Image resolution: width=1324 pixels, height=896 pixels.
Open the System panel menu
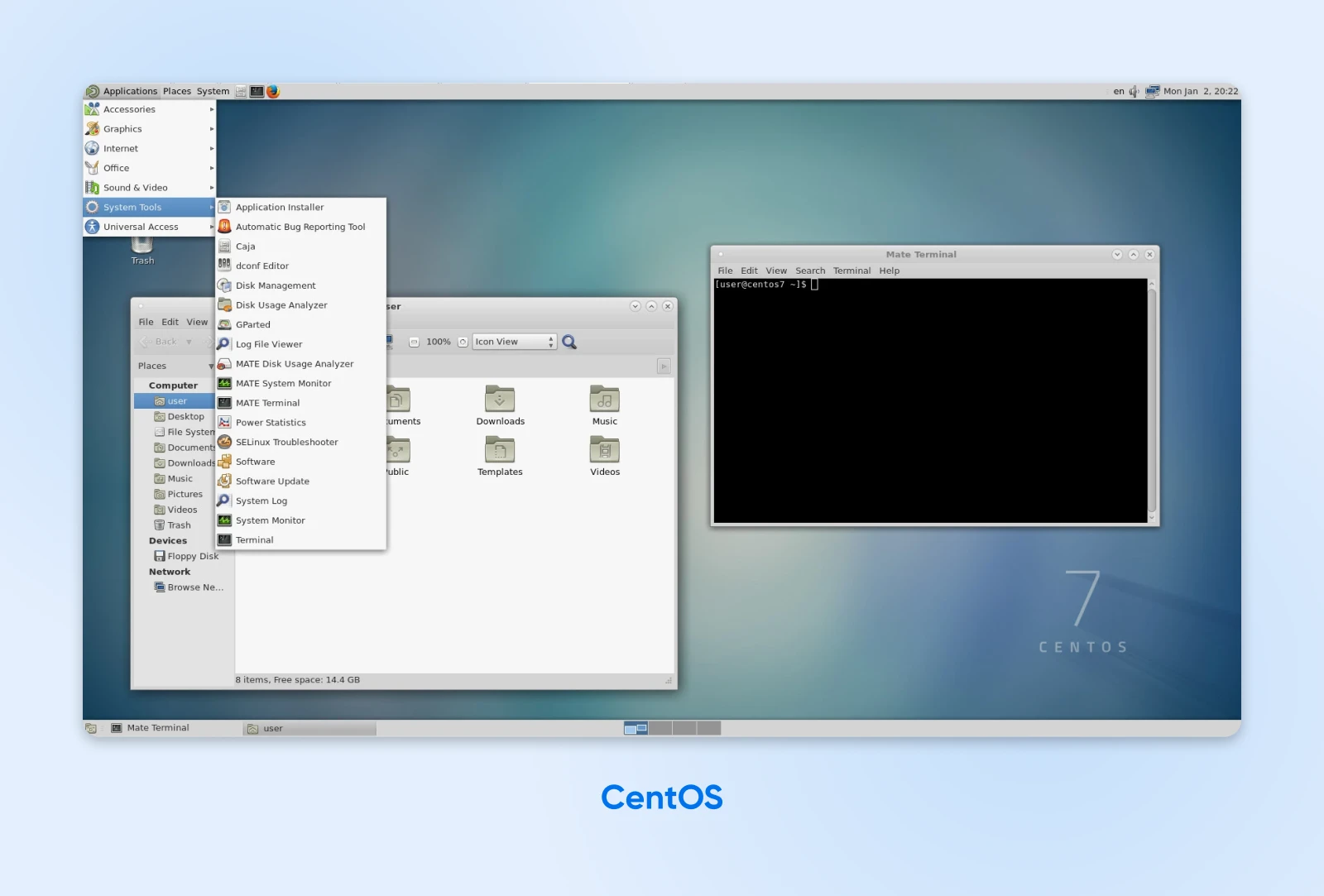[x=213, y=91]
